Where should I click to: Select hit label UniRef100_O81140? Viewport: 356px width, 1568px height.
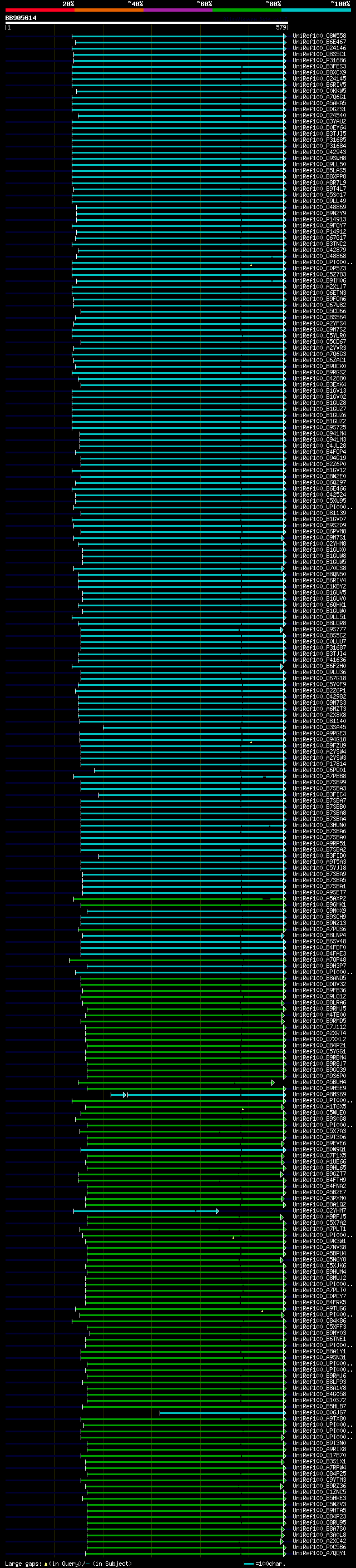click(319, 721)
